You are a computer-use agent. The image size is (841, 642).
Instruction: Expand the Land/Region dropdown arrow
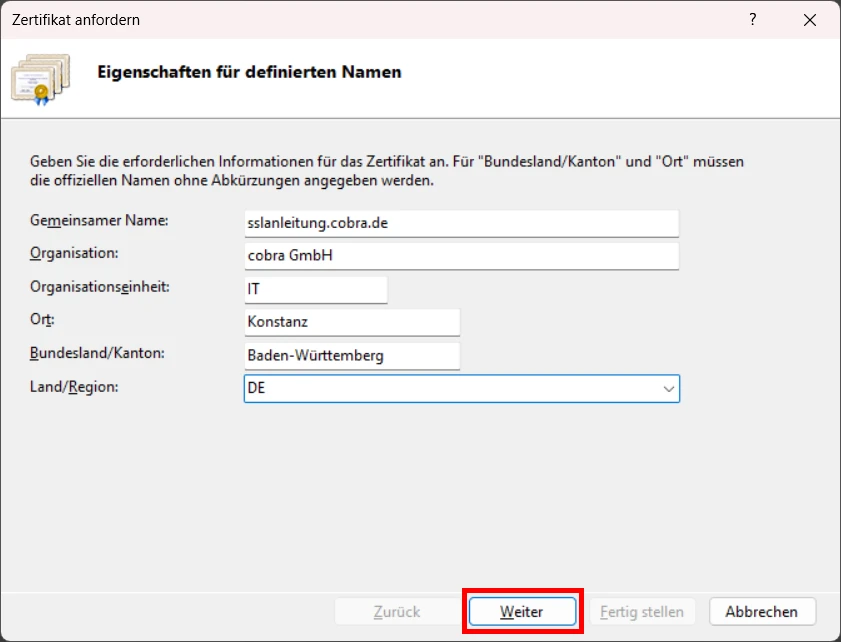(668, 389)
